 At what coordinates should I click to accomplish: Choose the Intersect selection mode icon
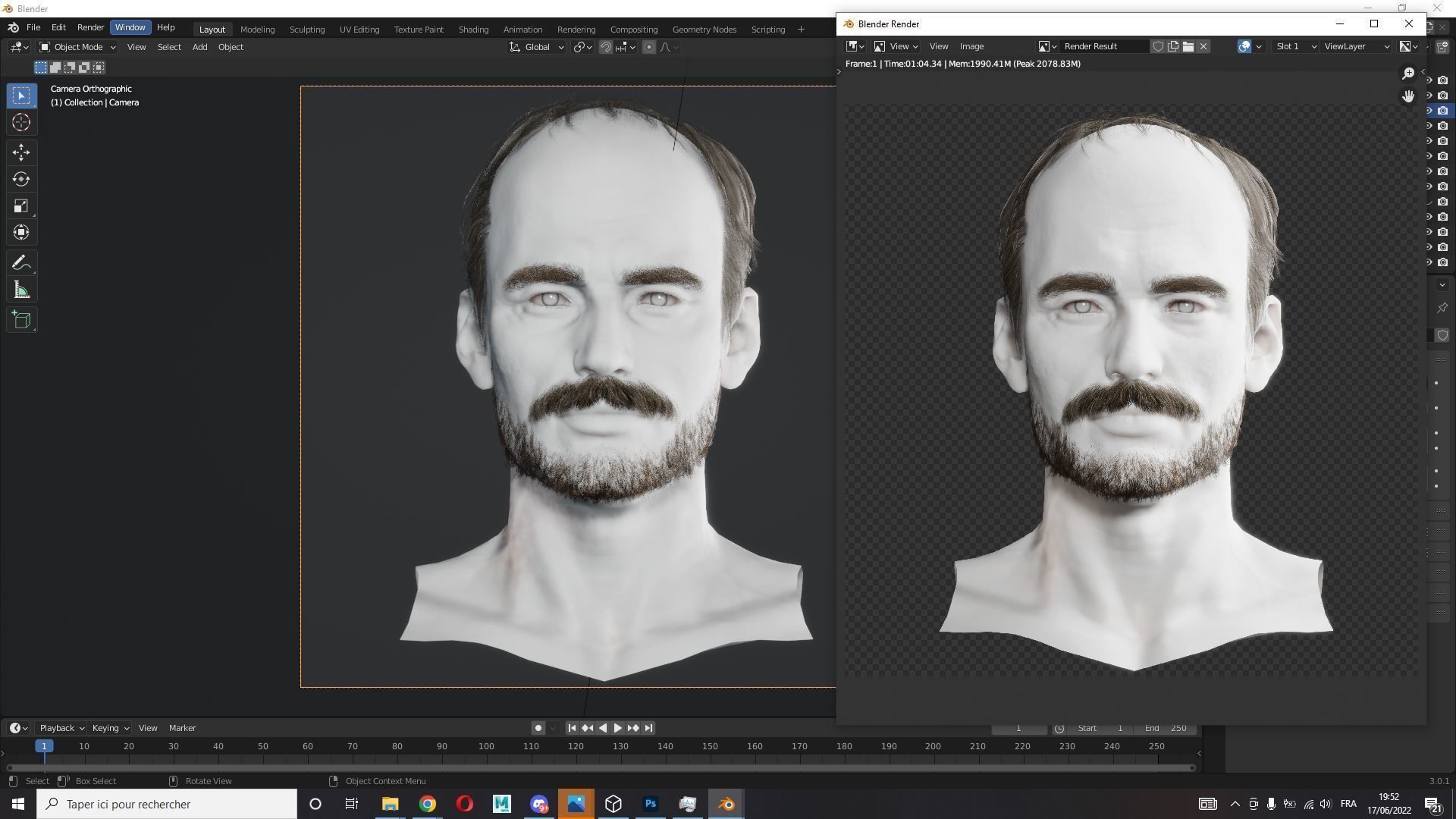pyautogui.click(x=99, y=67)
